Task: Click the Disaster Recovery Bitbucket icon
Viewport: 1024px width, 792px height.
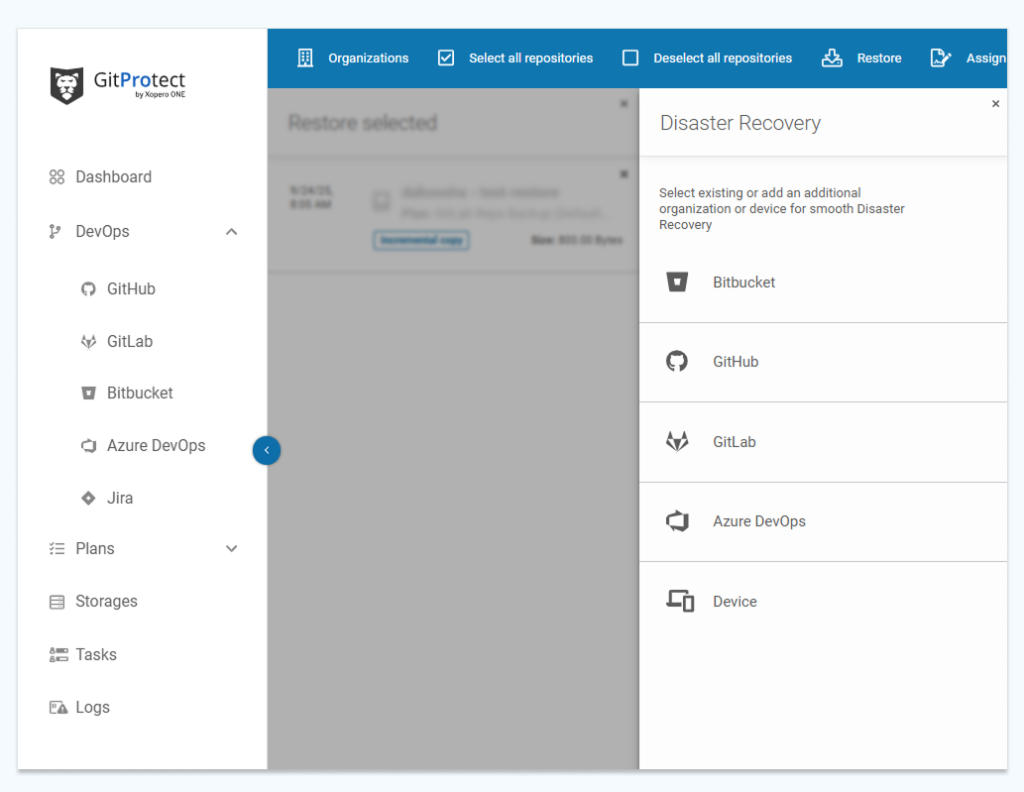Action: (x=677, y=282)
